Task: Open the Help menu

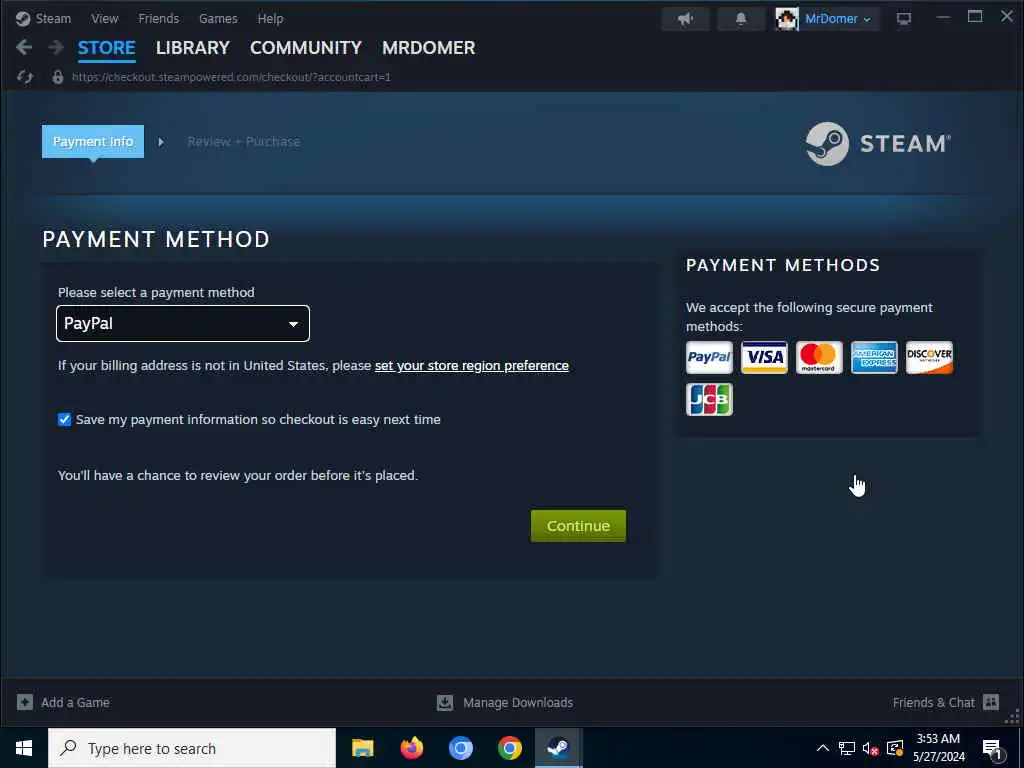Action: coord(270,18)
